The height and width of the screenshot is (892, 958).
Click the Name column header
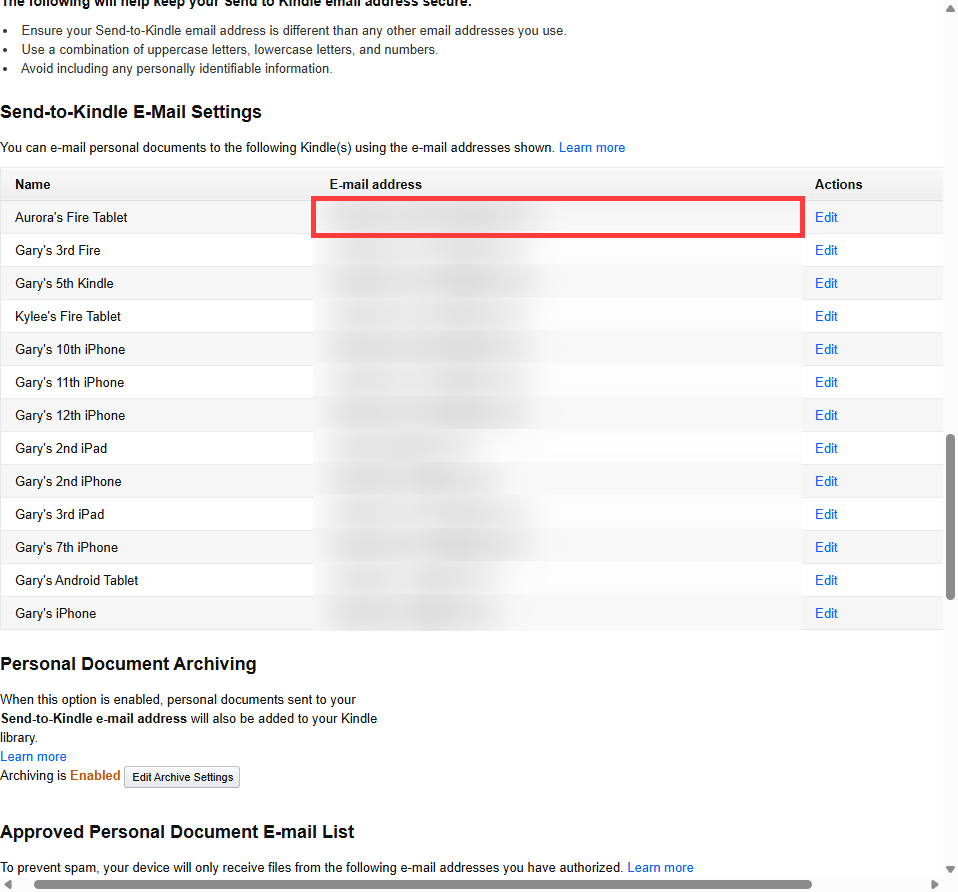[32, 185]
